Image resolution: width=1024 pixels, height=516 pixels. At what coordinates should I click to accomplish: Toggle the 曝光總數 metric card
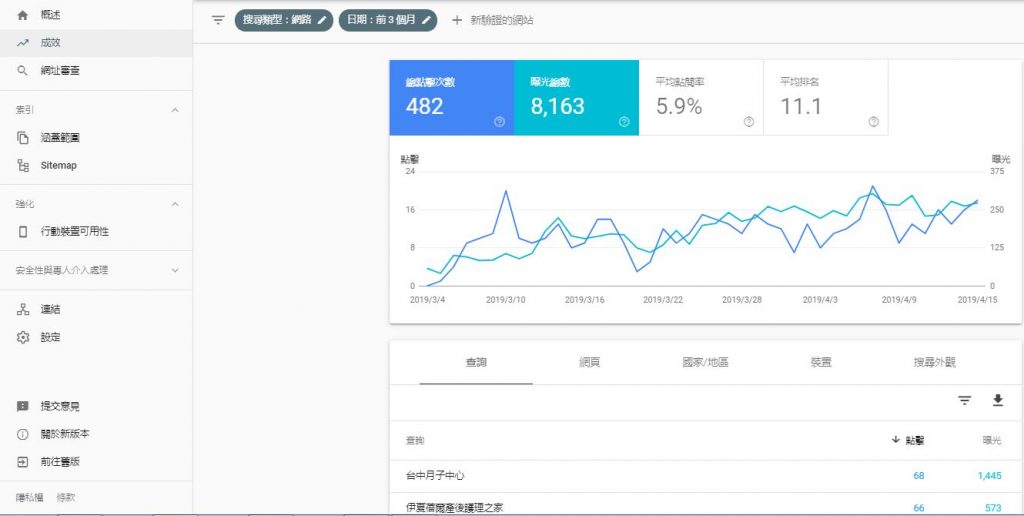tap(576, 98)
